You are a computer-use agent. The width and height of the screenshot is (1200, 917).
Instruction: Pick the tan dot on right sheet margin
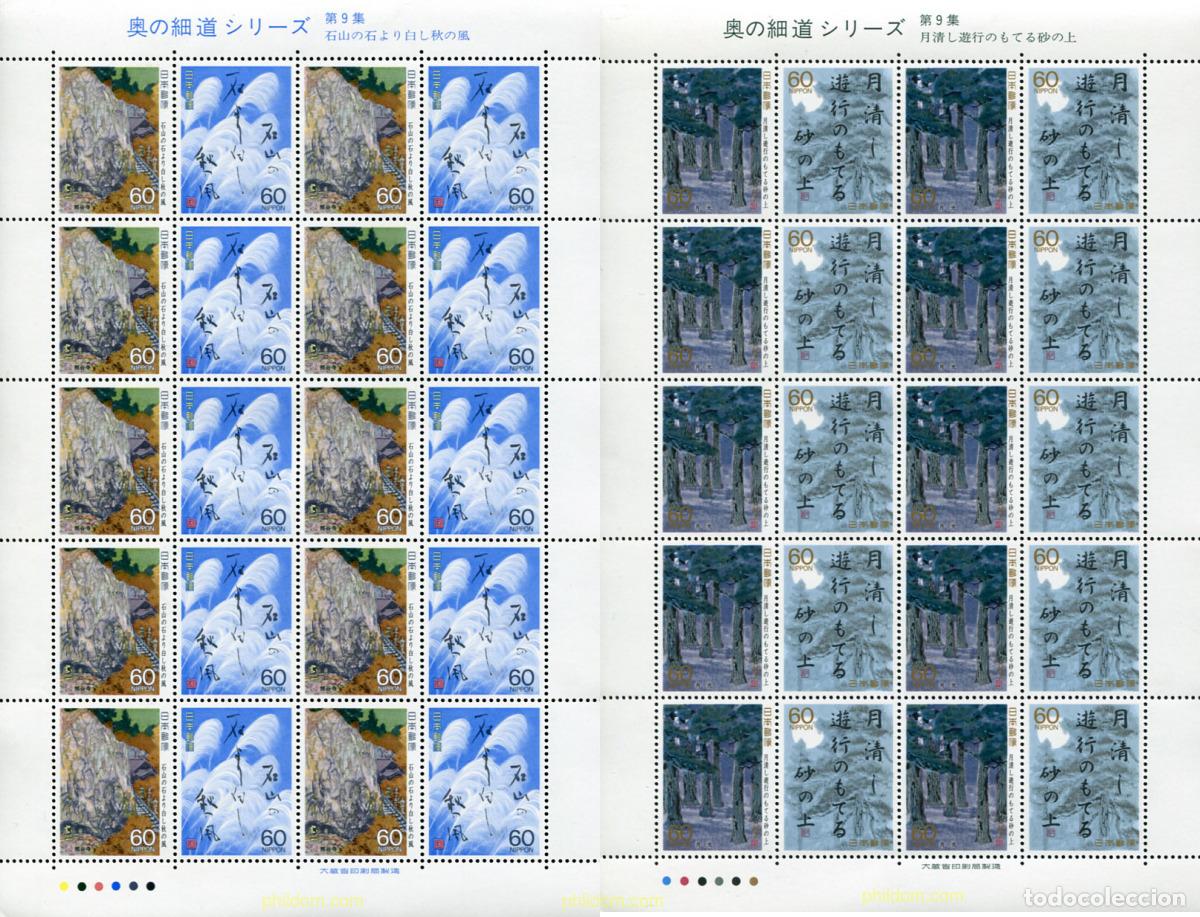pos(754,881)
